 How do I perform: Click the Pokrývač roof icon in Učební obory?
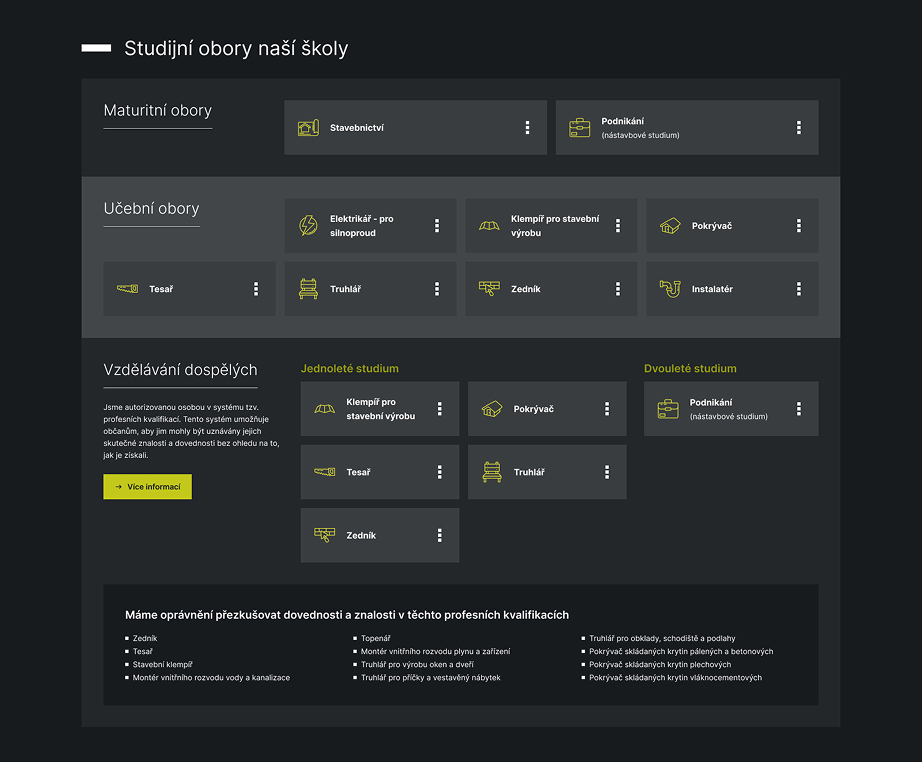670,225
